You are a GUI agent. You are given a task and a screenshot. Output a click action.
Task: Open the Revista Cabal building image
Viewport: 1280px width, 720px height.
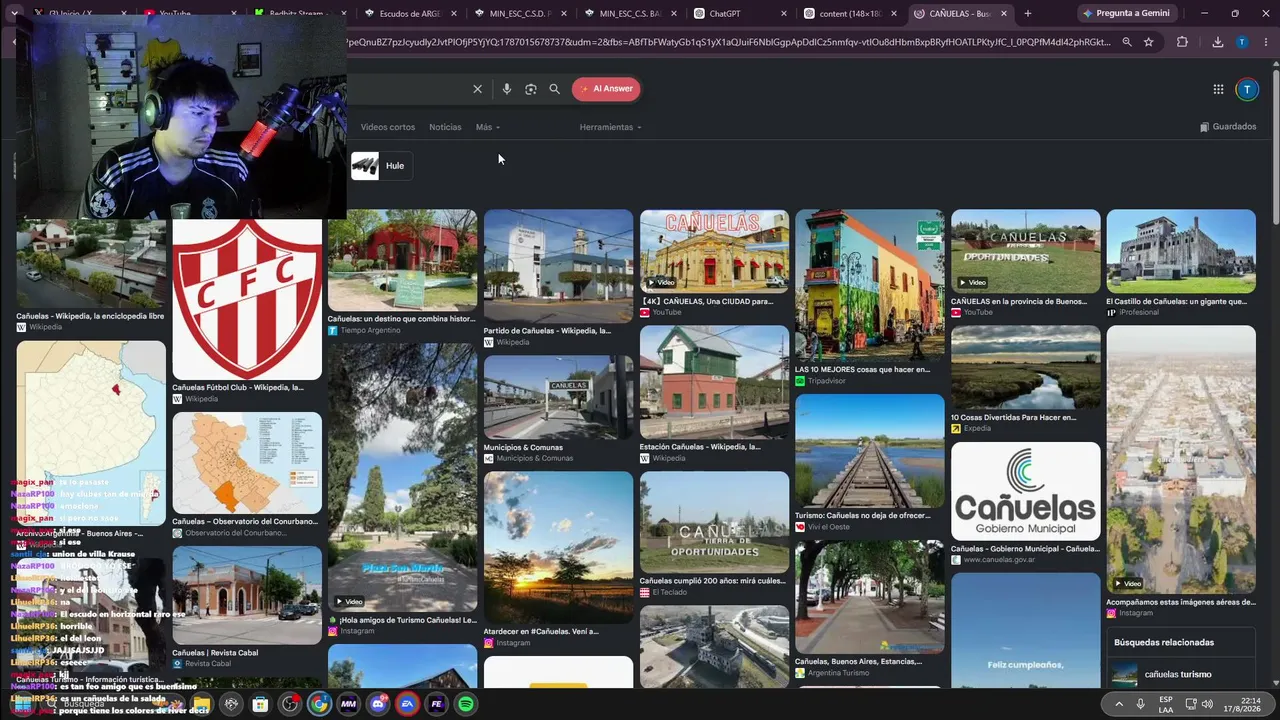[x=247, y=595]
